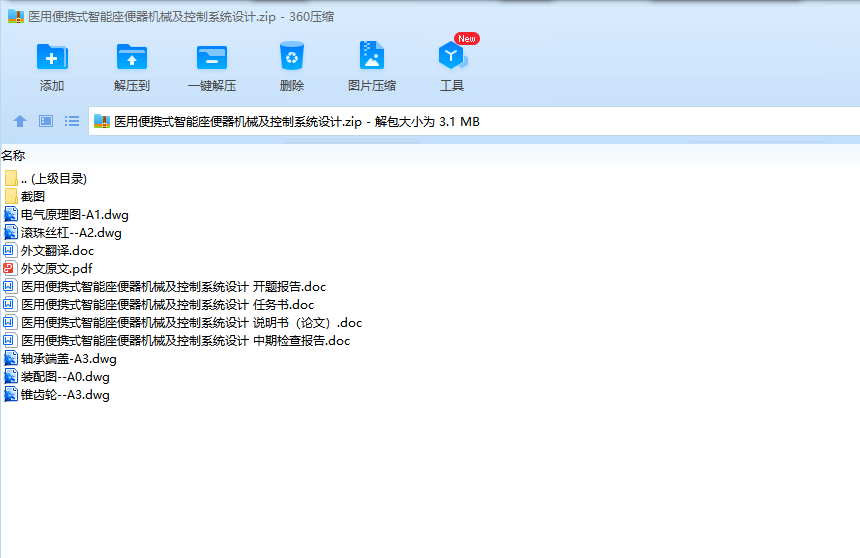This screenshot has height=558, width=860.
Task: Sort by the 名称 column header
Action: pyautogui.click(x=13, y=156)
